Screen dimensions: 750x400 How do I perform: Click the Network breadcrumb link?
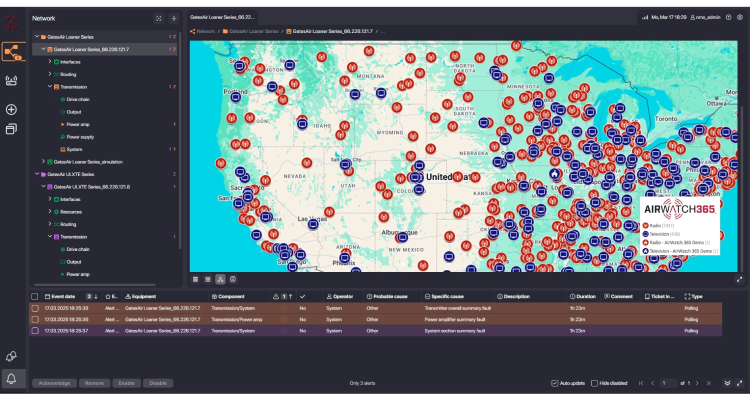tap(205, 32)
